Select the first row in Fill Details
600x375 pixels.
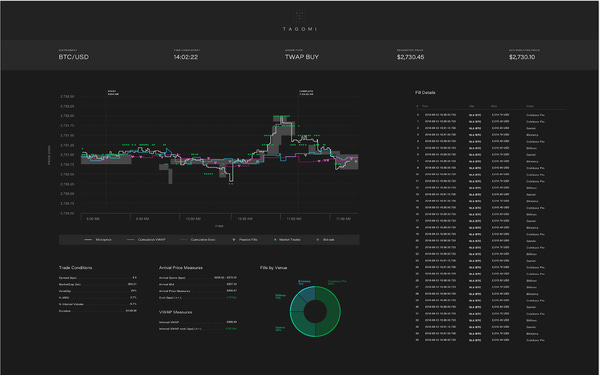(491, 115)
